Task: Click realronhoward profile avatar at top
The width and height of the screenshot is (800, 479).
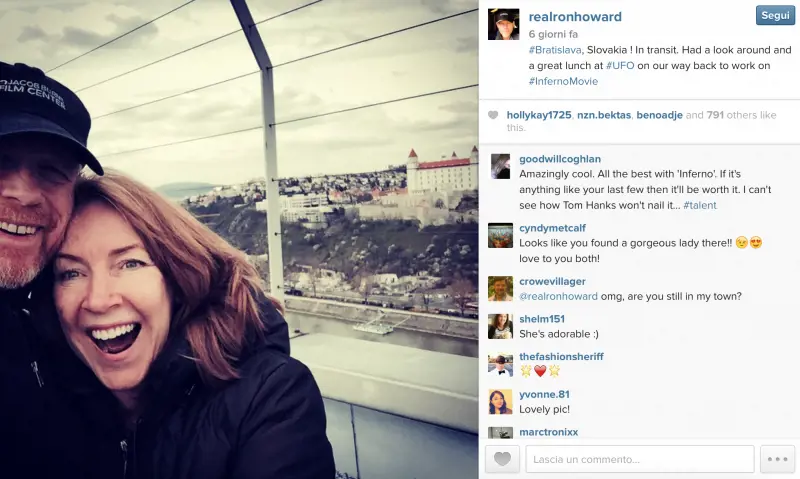Action: pos(503,24)
